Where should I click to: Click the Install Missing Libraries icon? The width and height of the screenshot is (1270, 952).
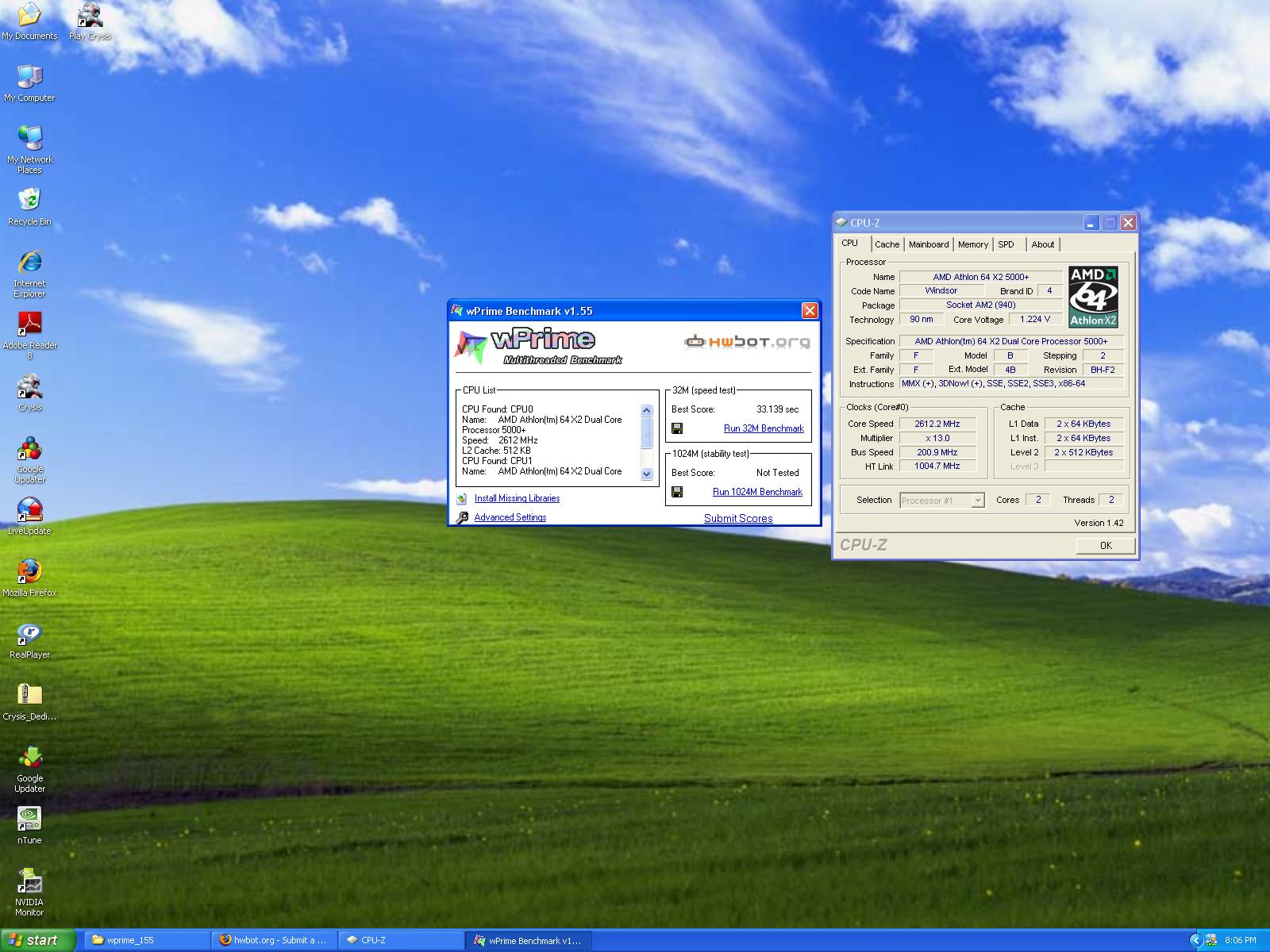pyautogui.click(x=462, y=498)
